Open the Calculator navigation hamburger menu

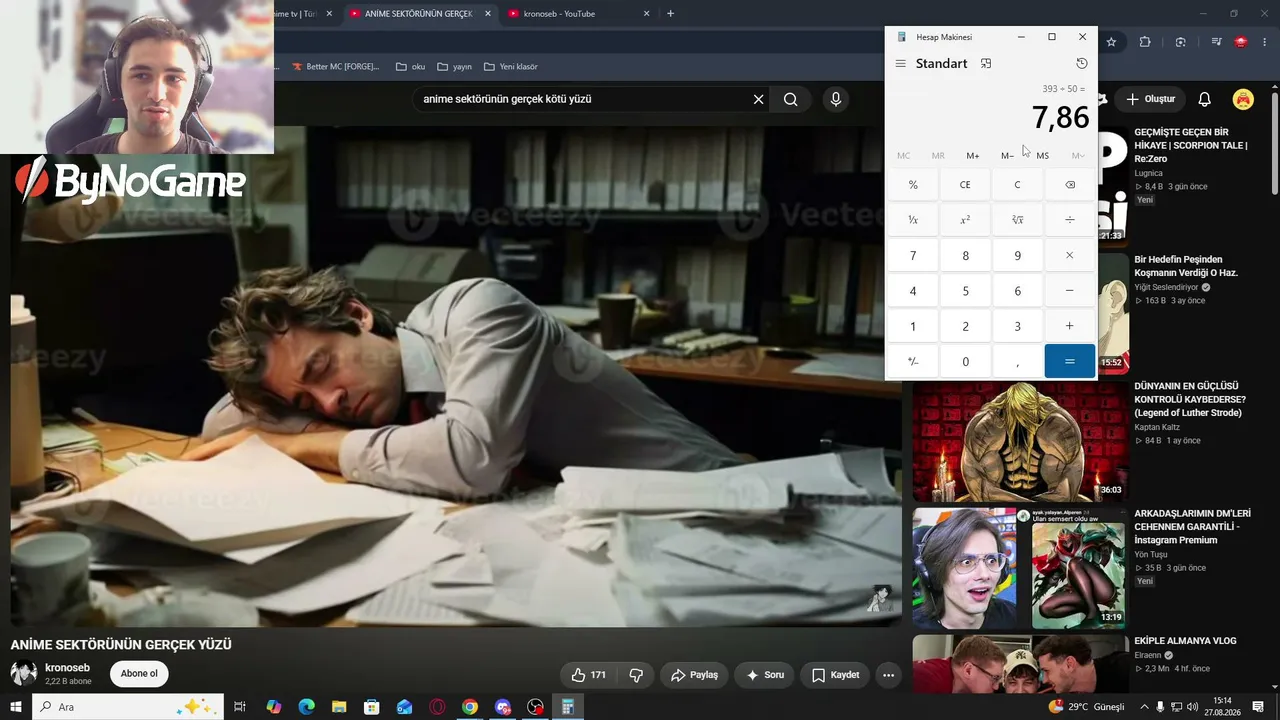point(900,63)
